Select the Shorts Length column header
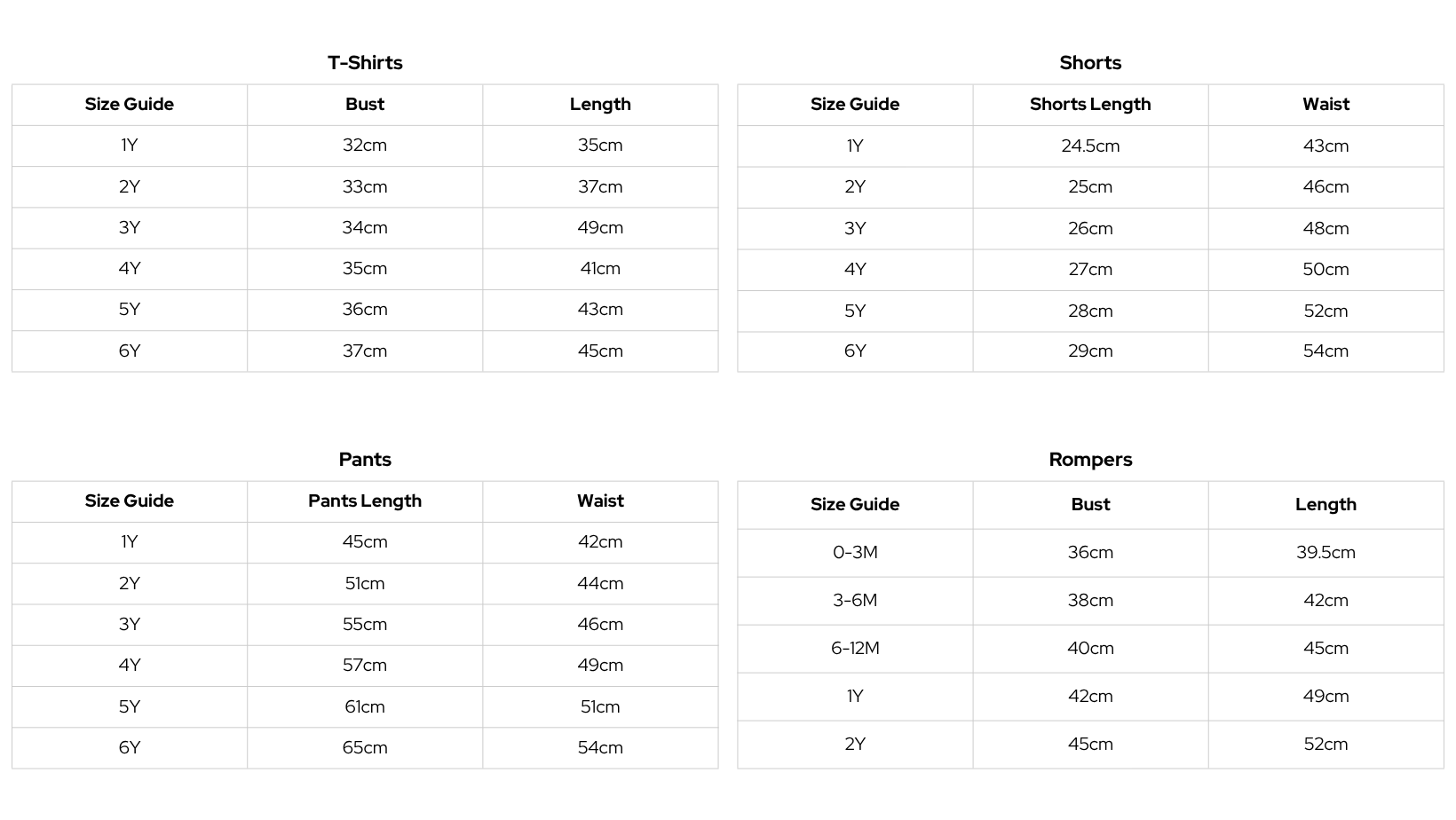1456x820 pixels. point(1090,105)
